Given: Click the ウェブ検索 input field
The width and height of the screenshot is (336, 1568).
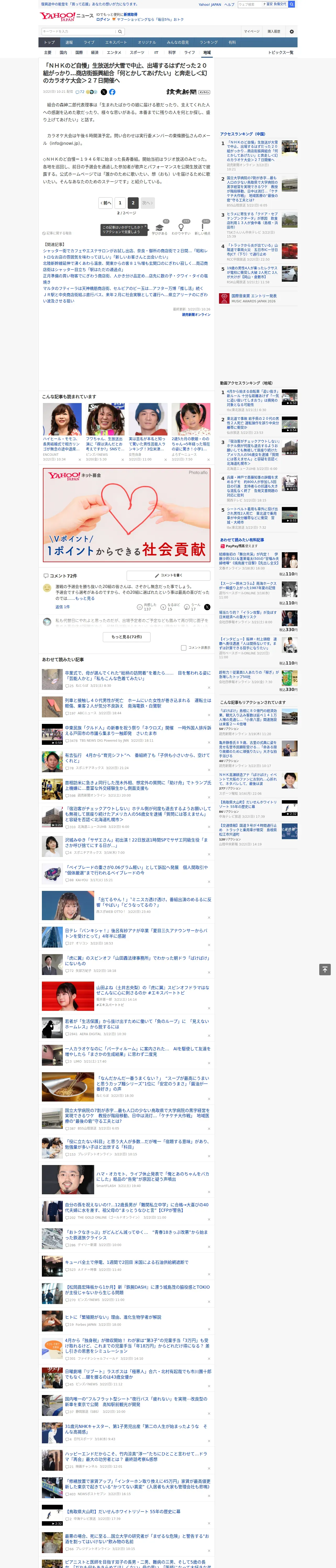Looking at the screenshot, I should coord(250,4).
